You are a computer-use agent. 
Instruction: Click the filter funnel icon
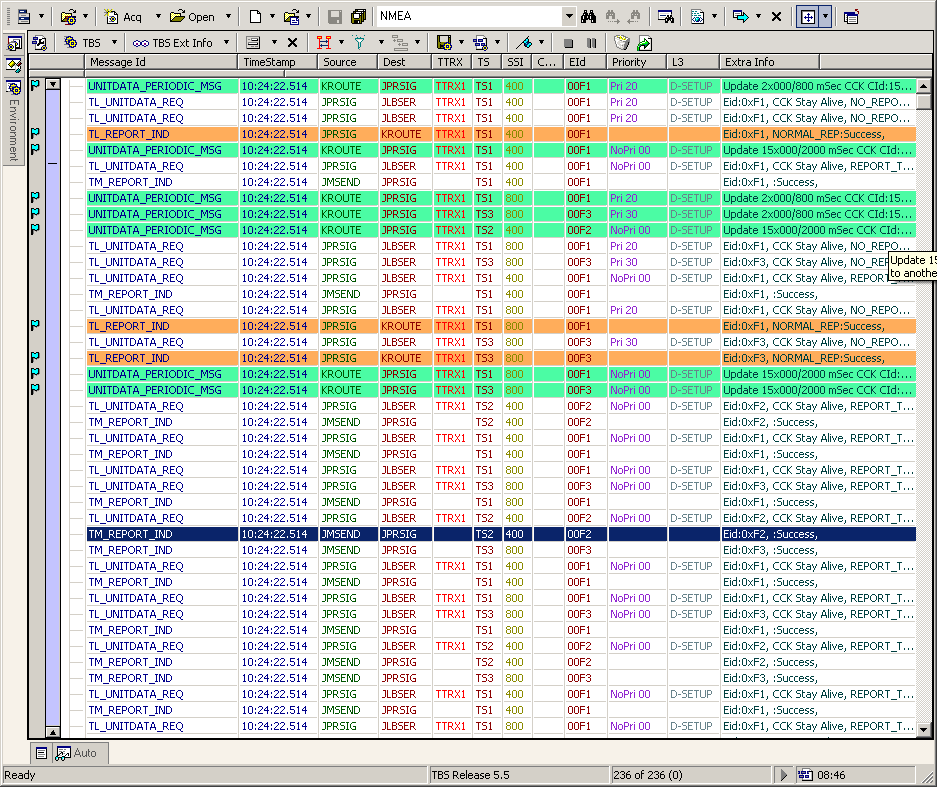point(358,43)
